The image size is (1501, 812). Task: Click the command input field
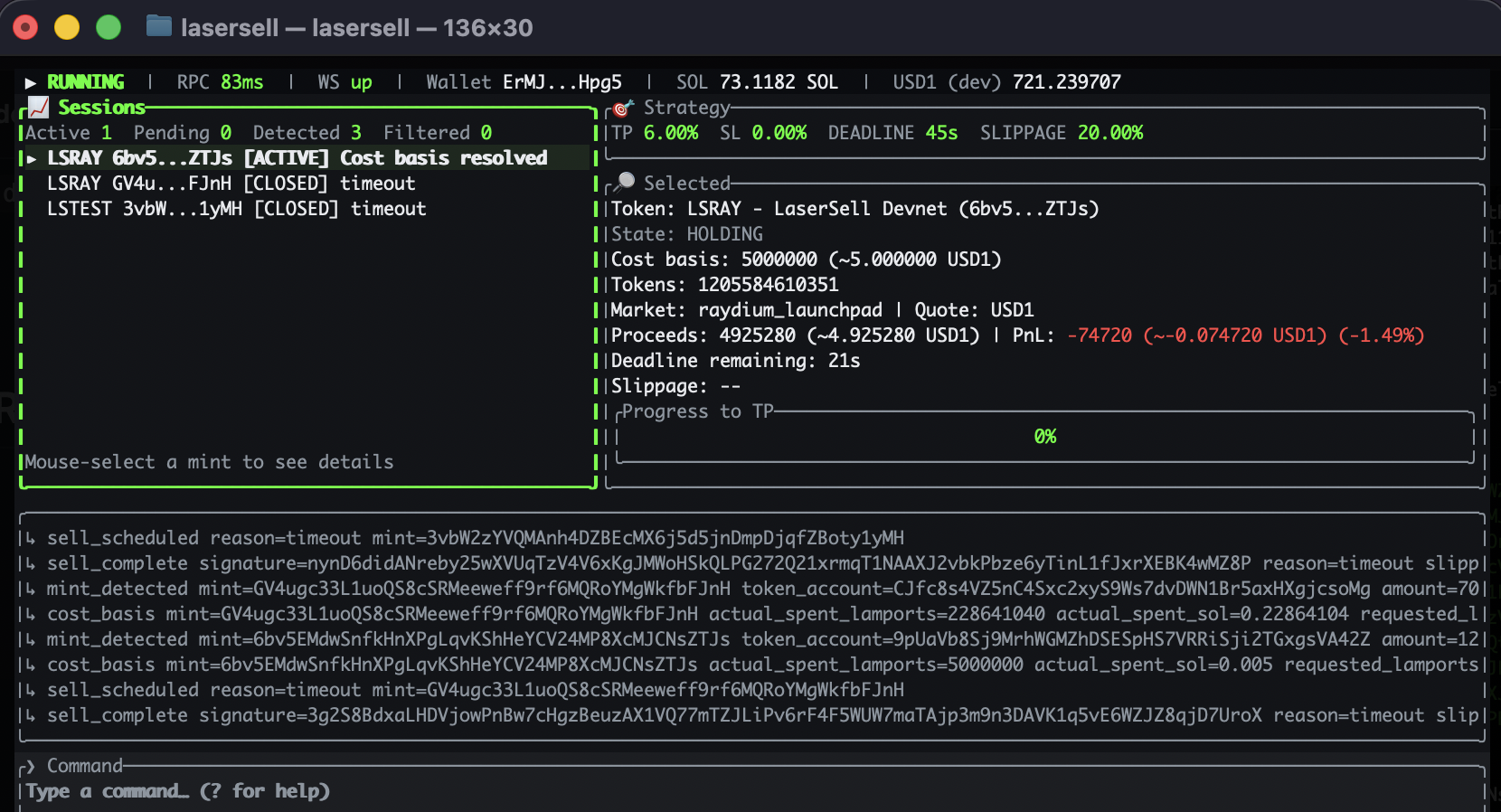tap(750, 791)
